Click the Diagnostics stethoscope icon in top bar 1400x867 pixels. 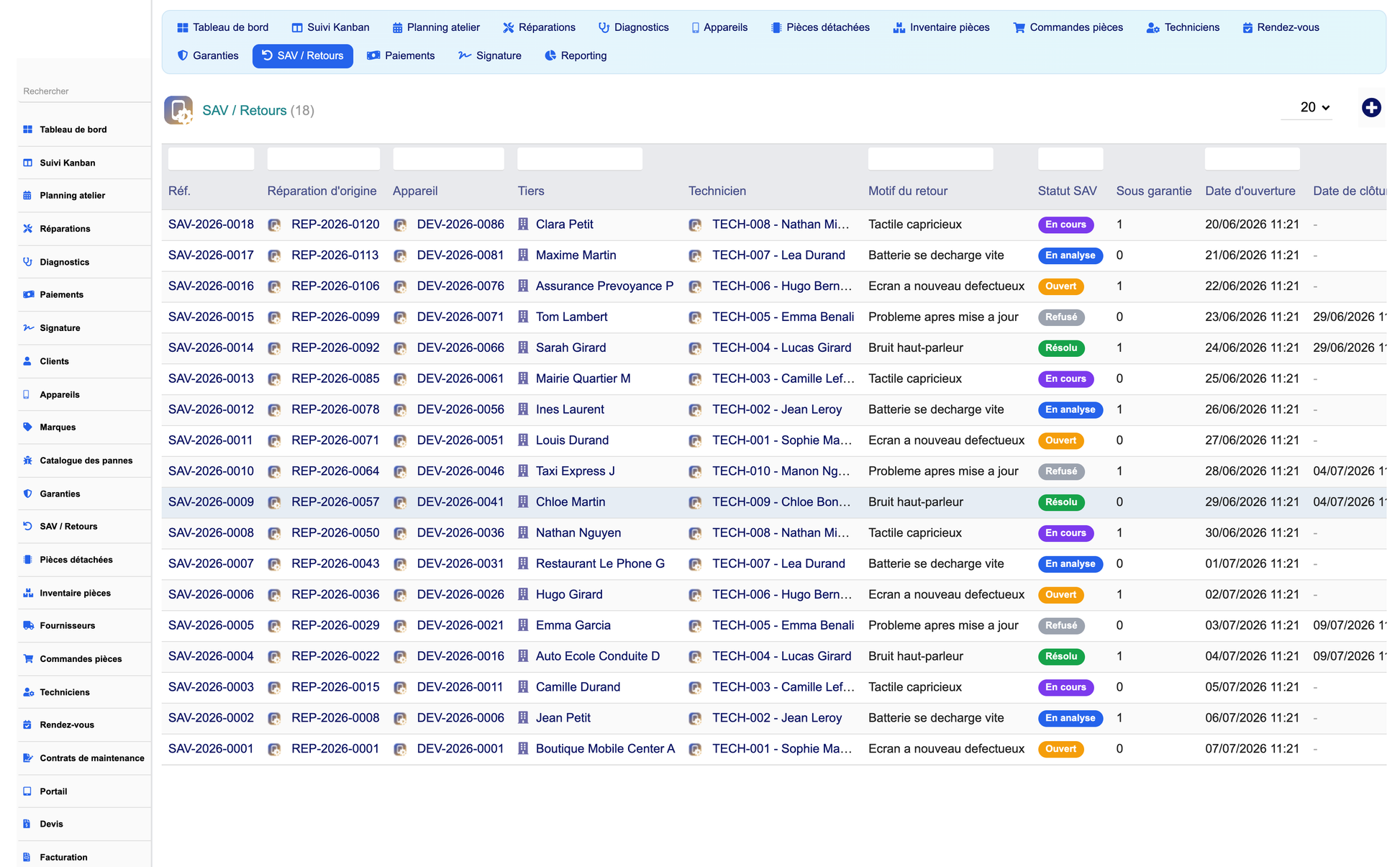click(x=604, y=27)
